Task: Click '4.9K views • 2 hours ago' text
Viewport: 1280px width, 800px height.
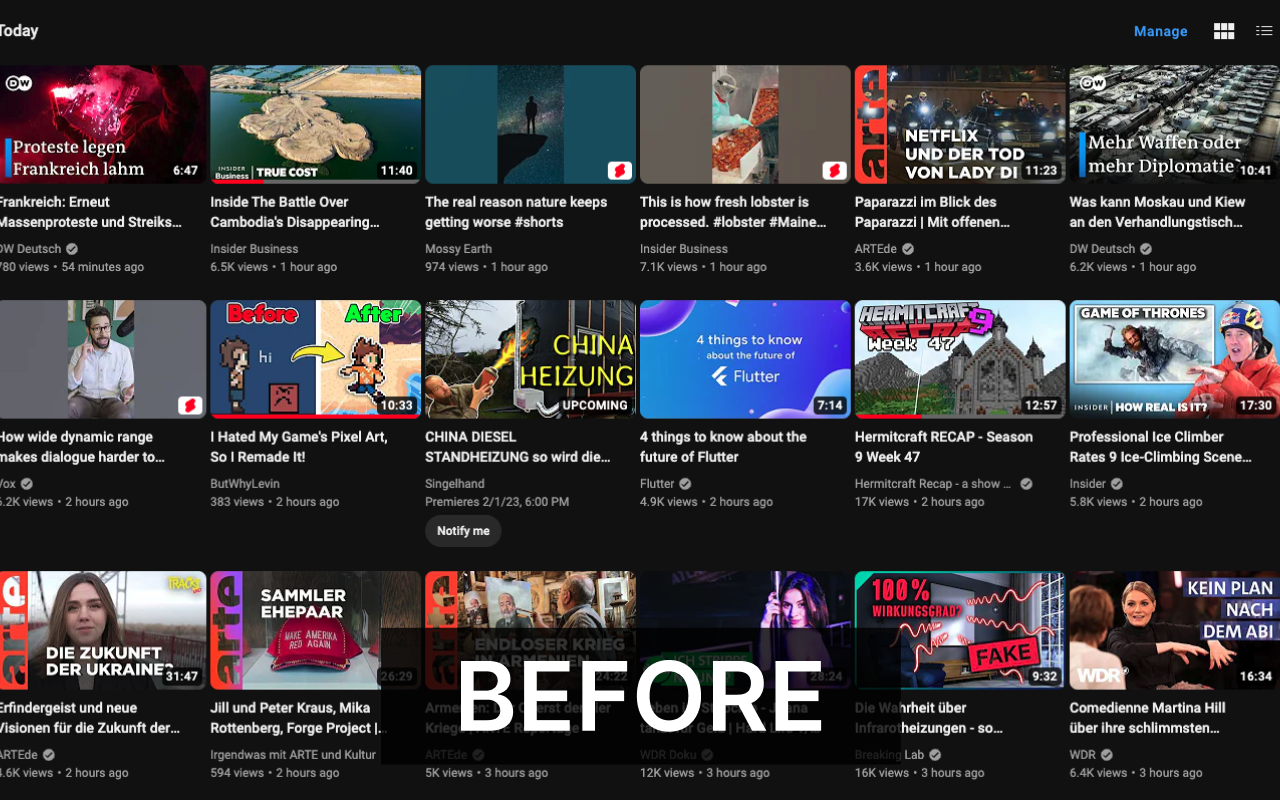Action: tap(706, 502)
